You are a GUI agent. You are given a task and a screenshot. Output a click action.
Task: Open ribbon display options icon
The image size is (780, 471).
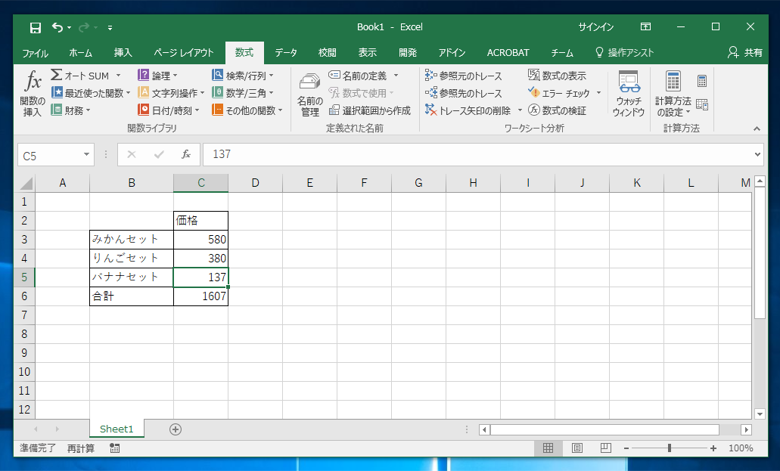tap(645, 27)
